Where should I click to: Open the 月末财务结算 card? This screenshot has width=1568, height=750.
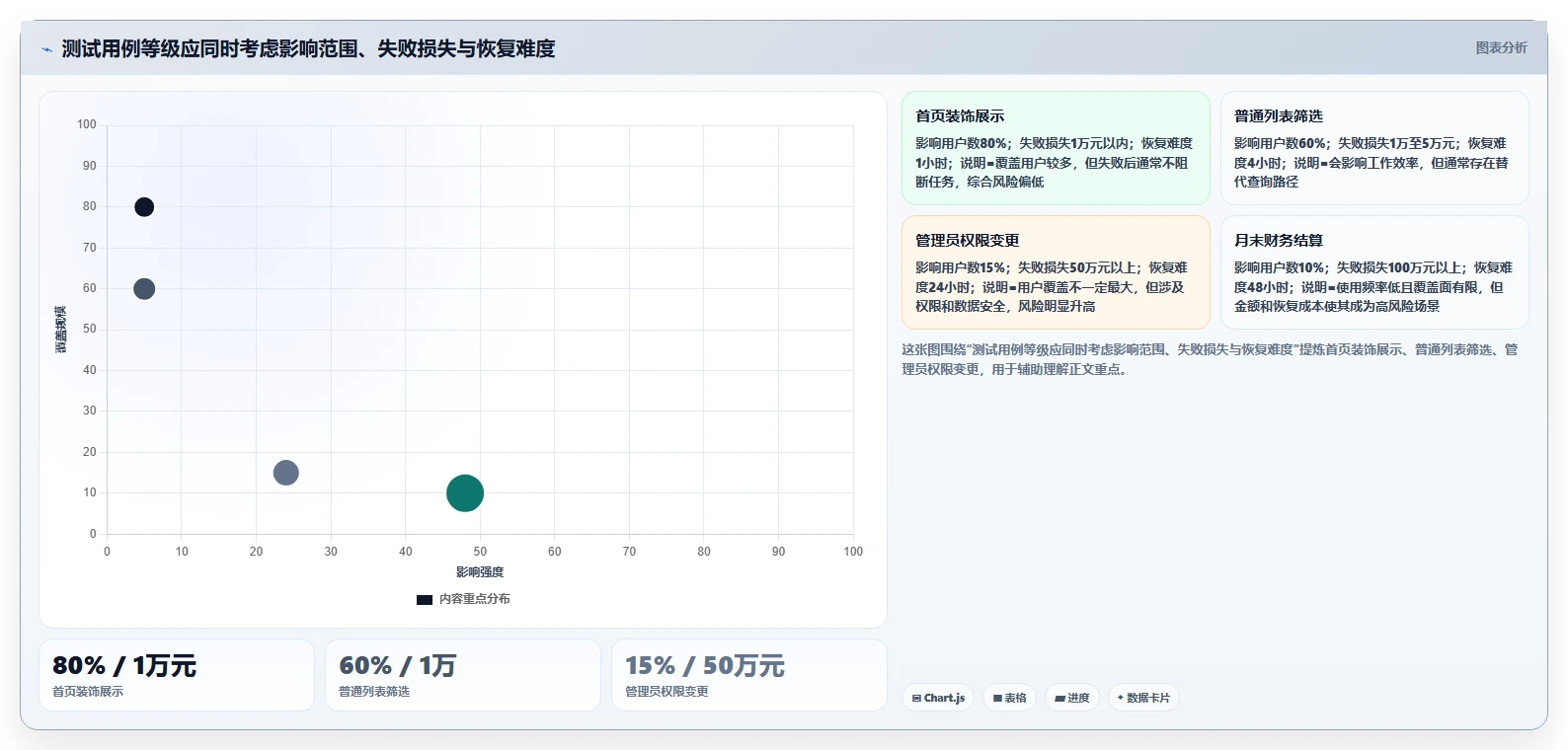tap(1374, 272)
